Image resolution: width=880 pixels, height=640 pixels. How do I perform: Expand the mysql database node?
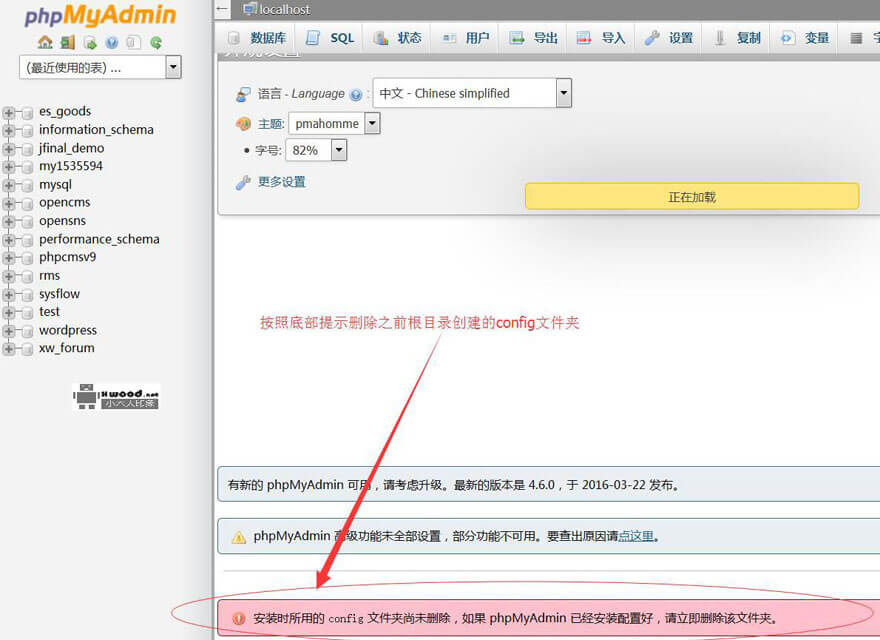coord(8,185)
